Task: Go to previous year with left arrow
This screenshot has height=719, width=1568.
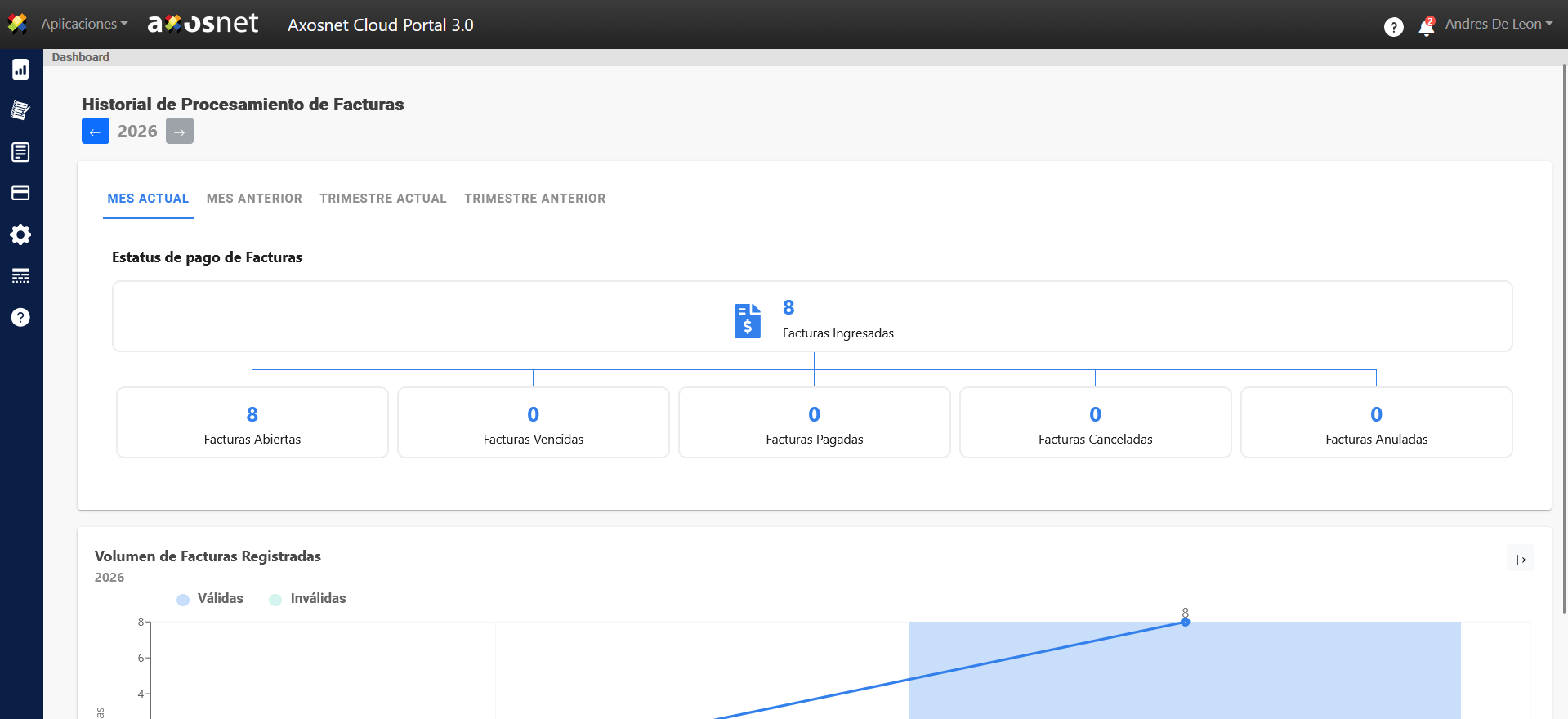Action: click(x=96, y=132)
